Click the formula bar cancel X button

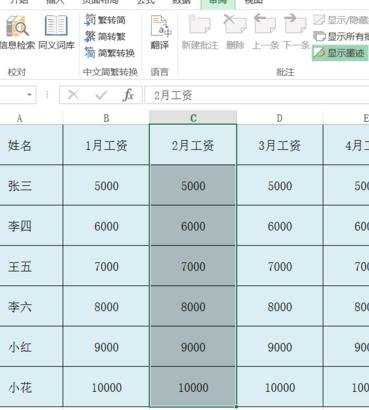click(73, 95)
